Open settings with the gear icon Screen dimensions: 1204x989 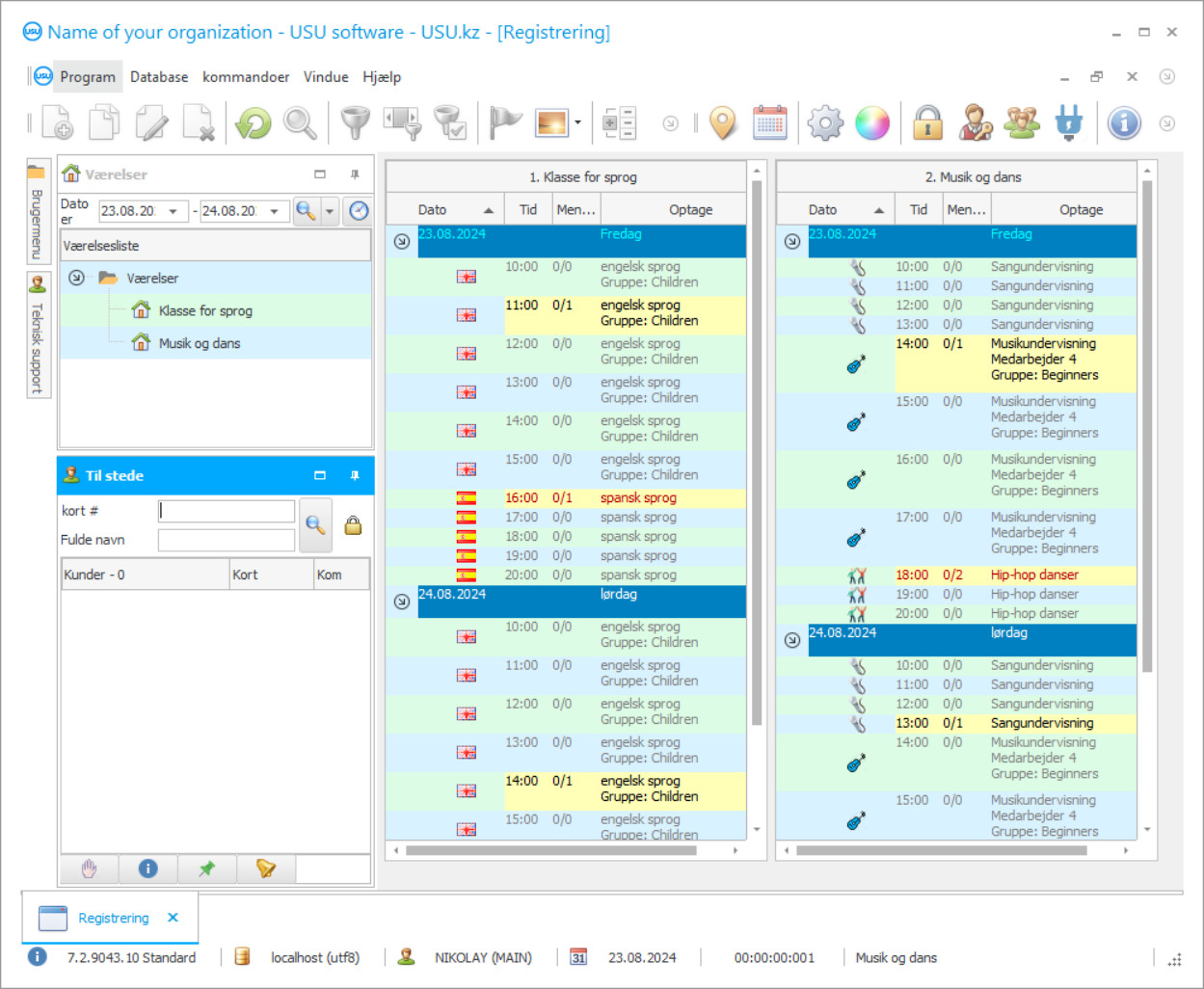point(825,123)
